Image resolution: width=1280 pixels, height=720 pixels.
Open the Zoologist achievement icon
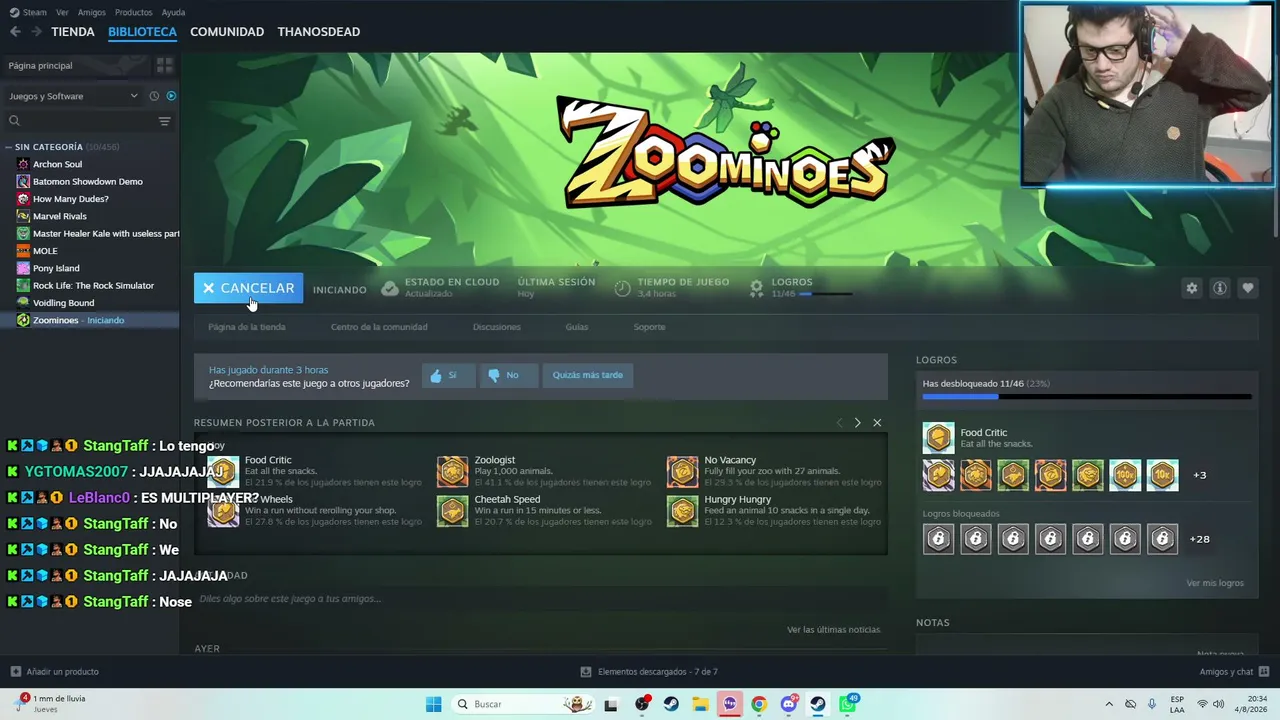[x=452, y=472]
